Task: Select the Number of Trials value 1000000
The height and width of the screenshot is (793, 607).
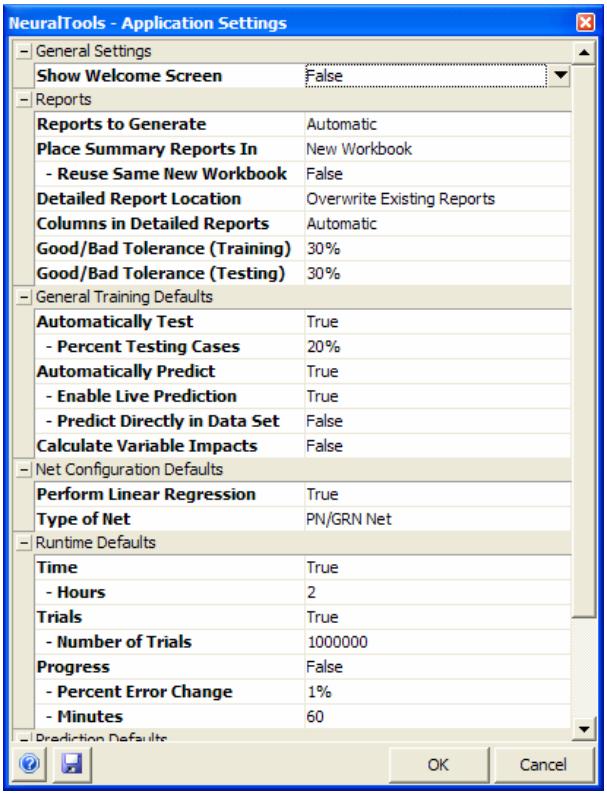Action: (x=438, y=642)
